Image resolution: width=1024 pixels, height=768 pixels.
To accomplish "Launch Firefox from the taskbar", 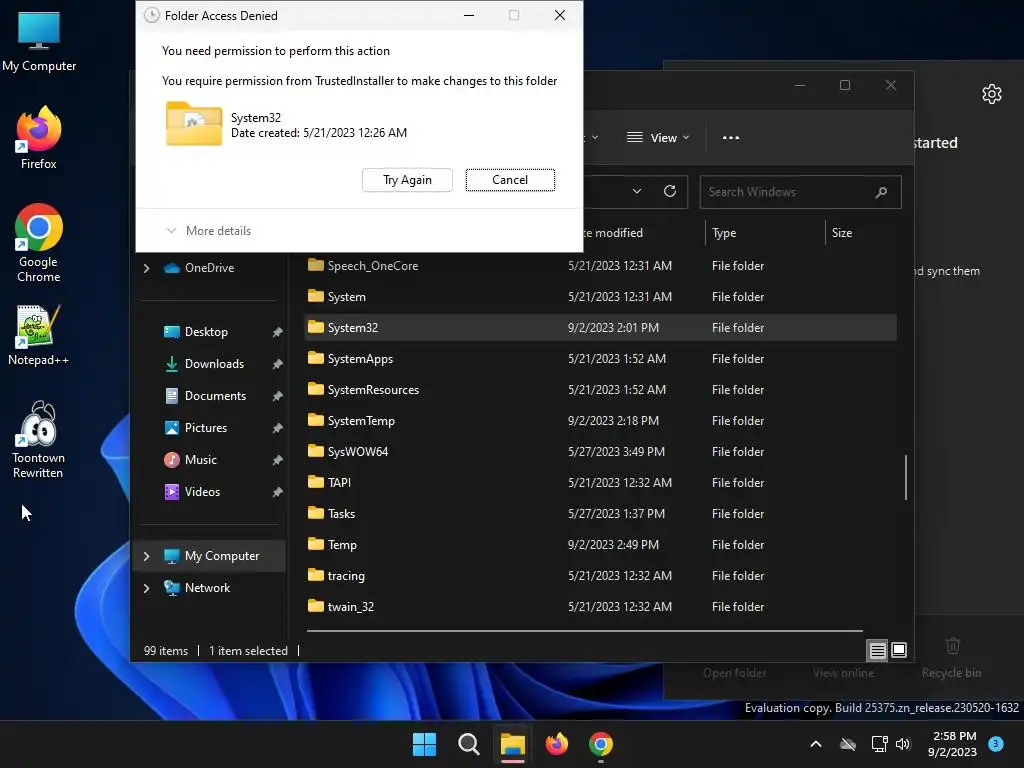I will [556, 744].
